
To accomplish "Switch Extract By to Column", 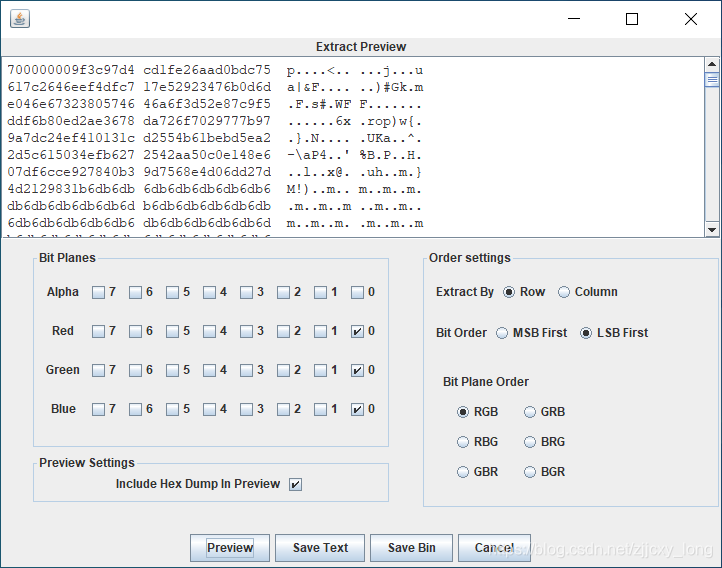I will pos(564,292).
